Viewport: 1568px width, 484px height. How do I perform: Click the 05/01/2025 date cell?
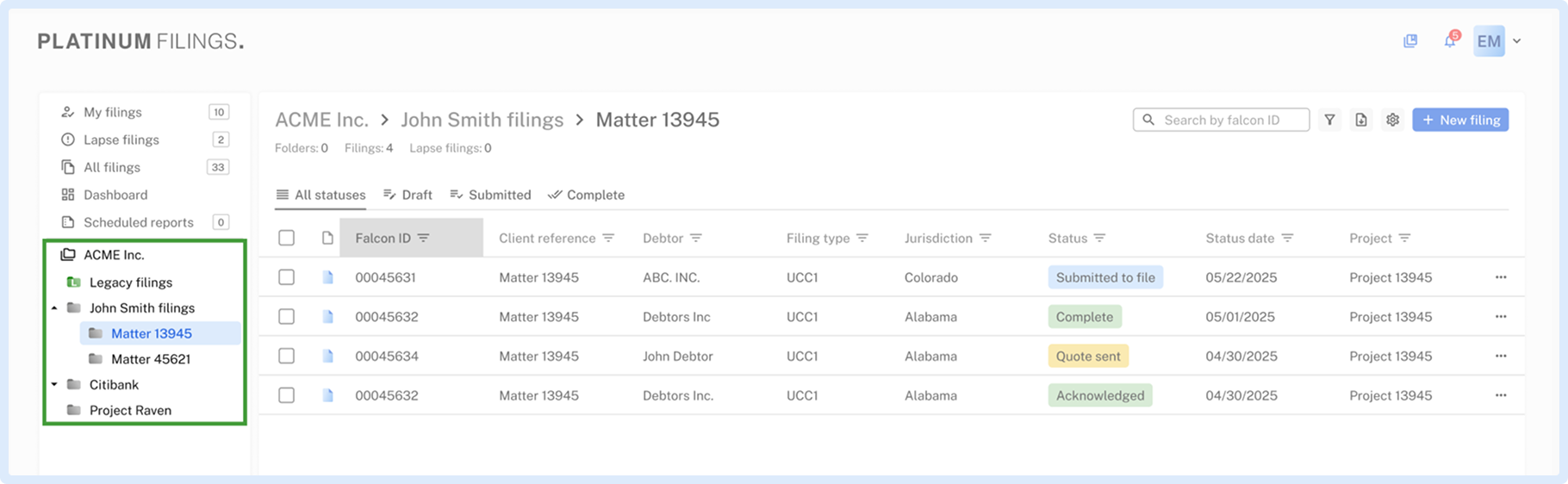1240,316
